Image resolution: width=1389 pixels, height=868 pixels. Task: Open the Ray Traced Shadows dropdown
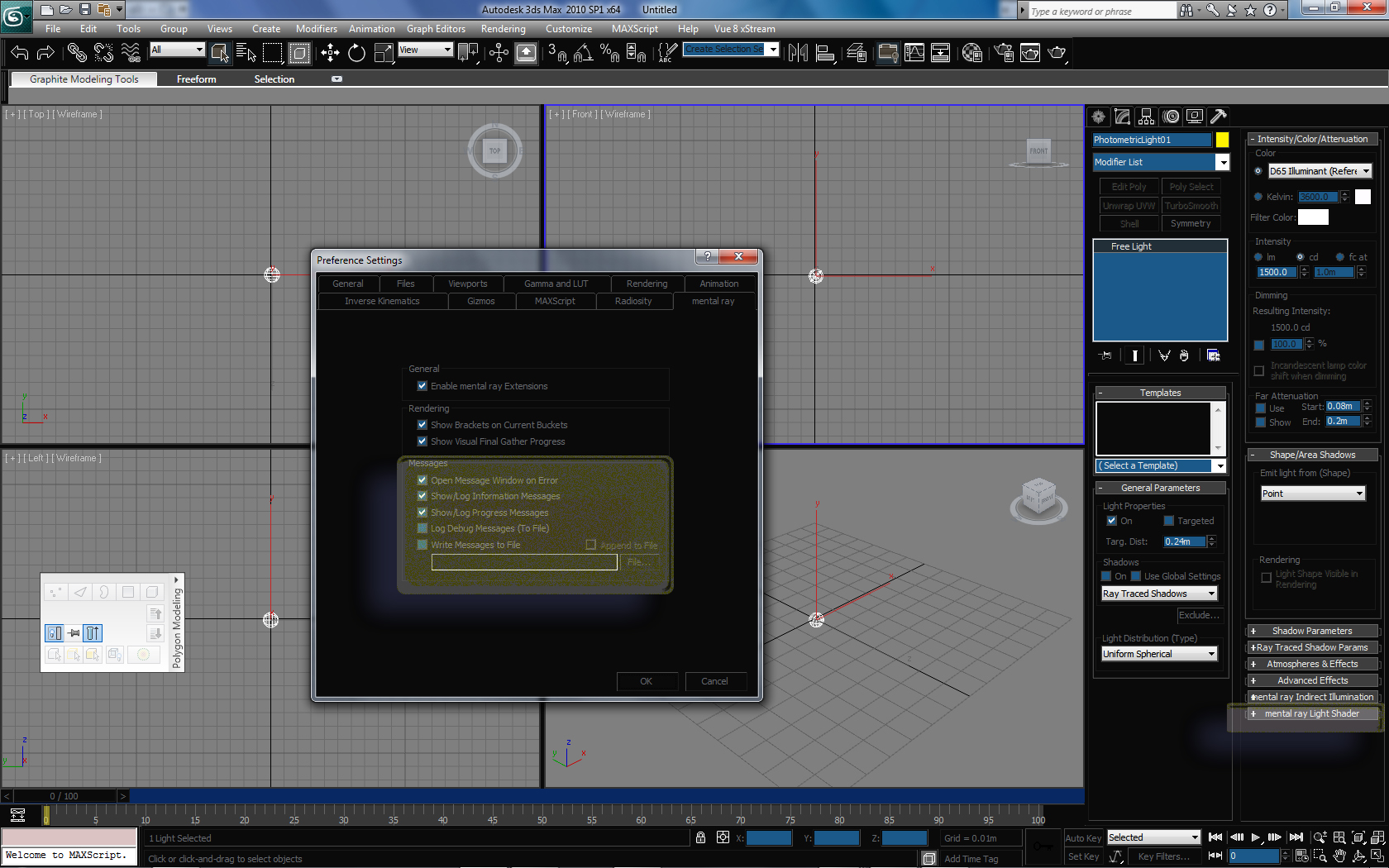(x=1159, y=594)
